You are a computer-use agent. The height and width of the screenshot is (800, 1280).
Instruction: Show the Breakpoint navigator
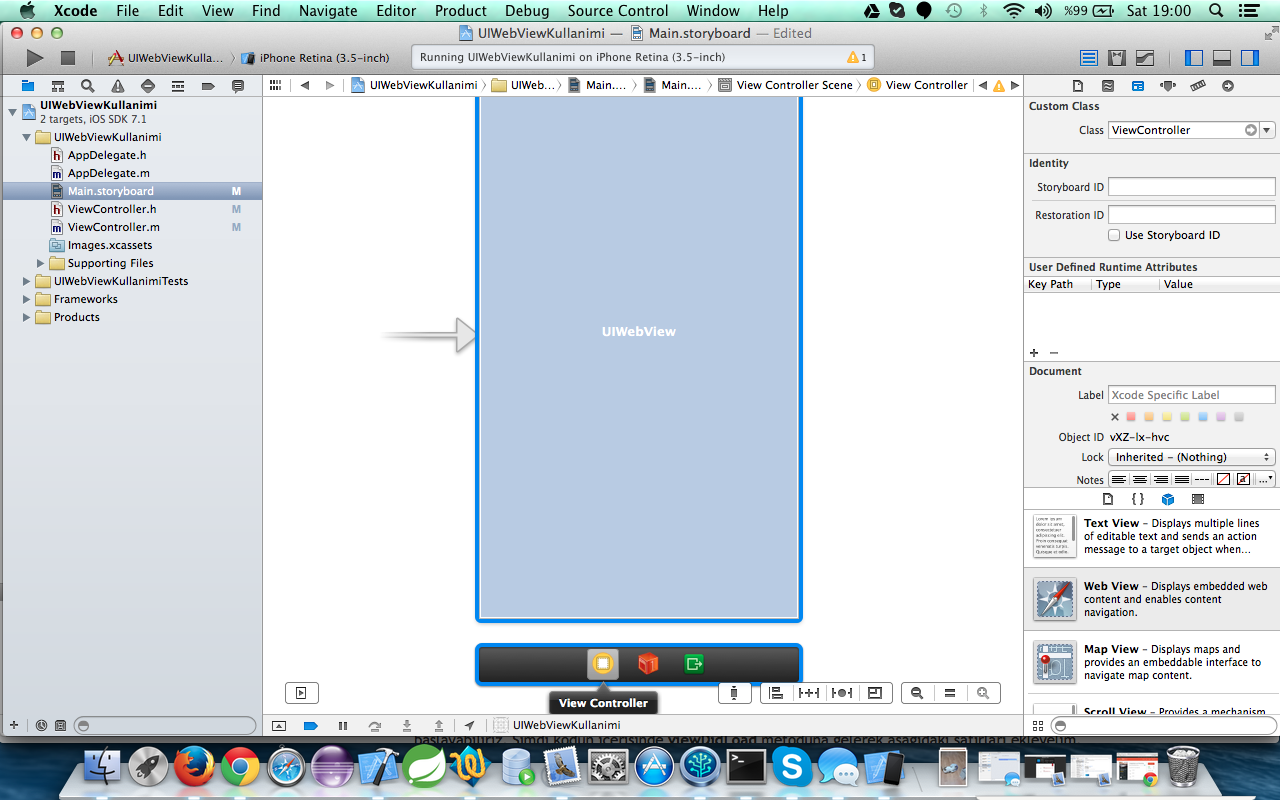tap(208, 86)
